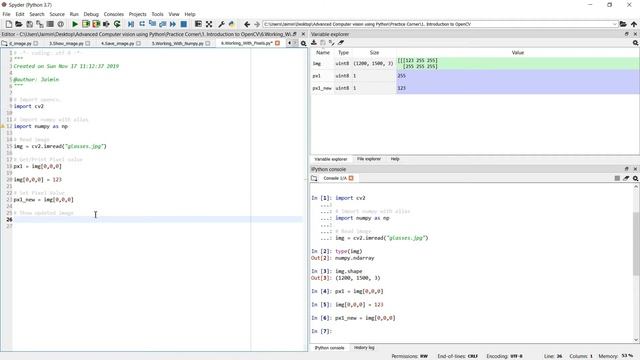This screenshot has width=640, height=360.
Task: Open editor find magnifier icon
Action: tap(304, 43)
